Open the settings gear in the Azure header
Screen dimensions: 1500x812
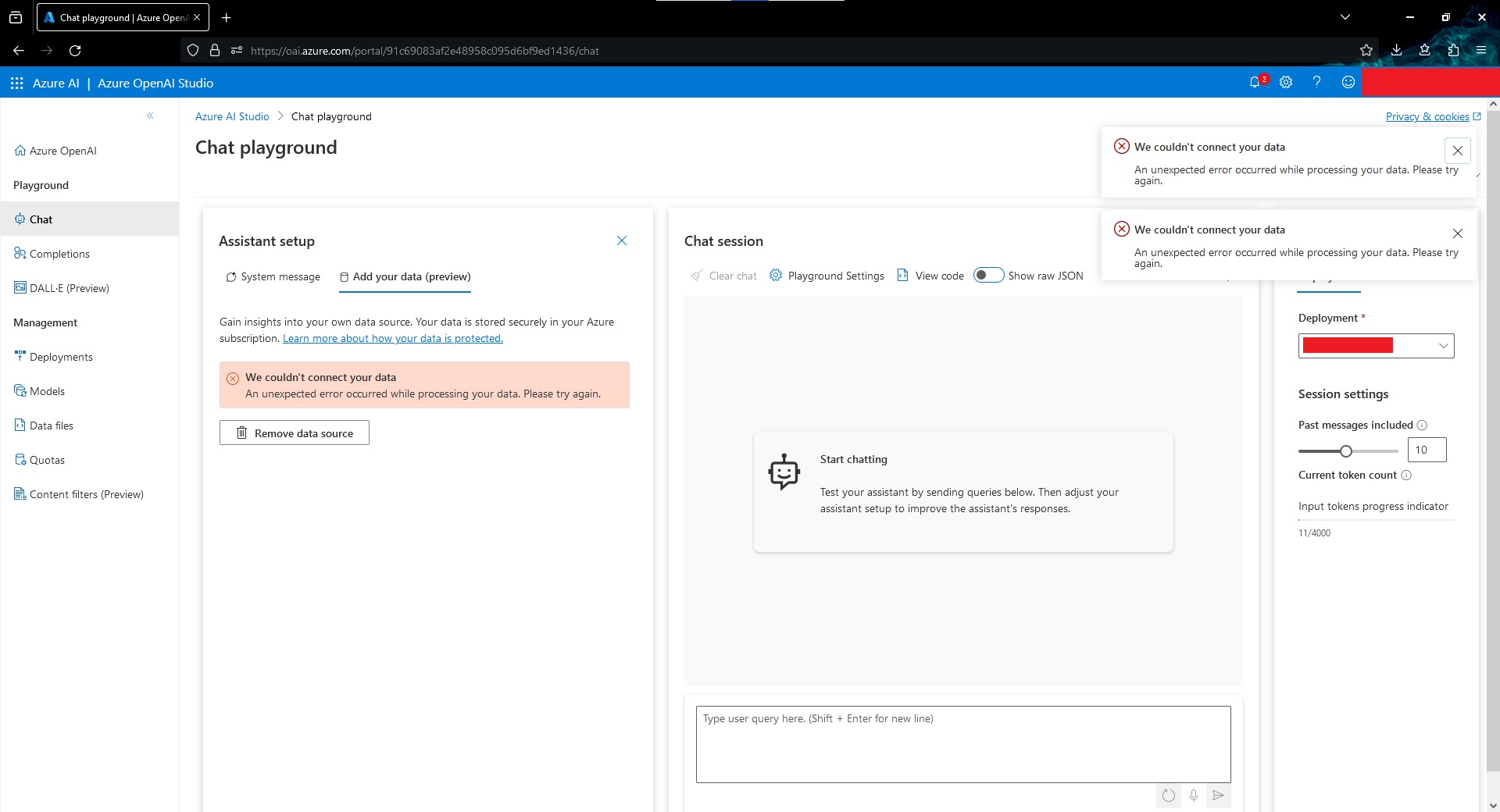click(x=1286, y=82)
